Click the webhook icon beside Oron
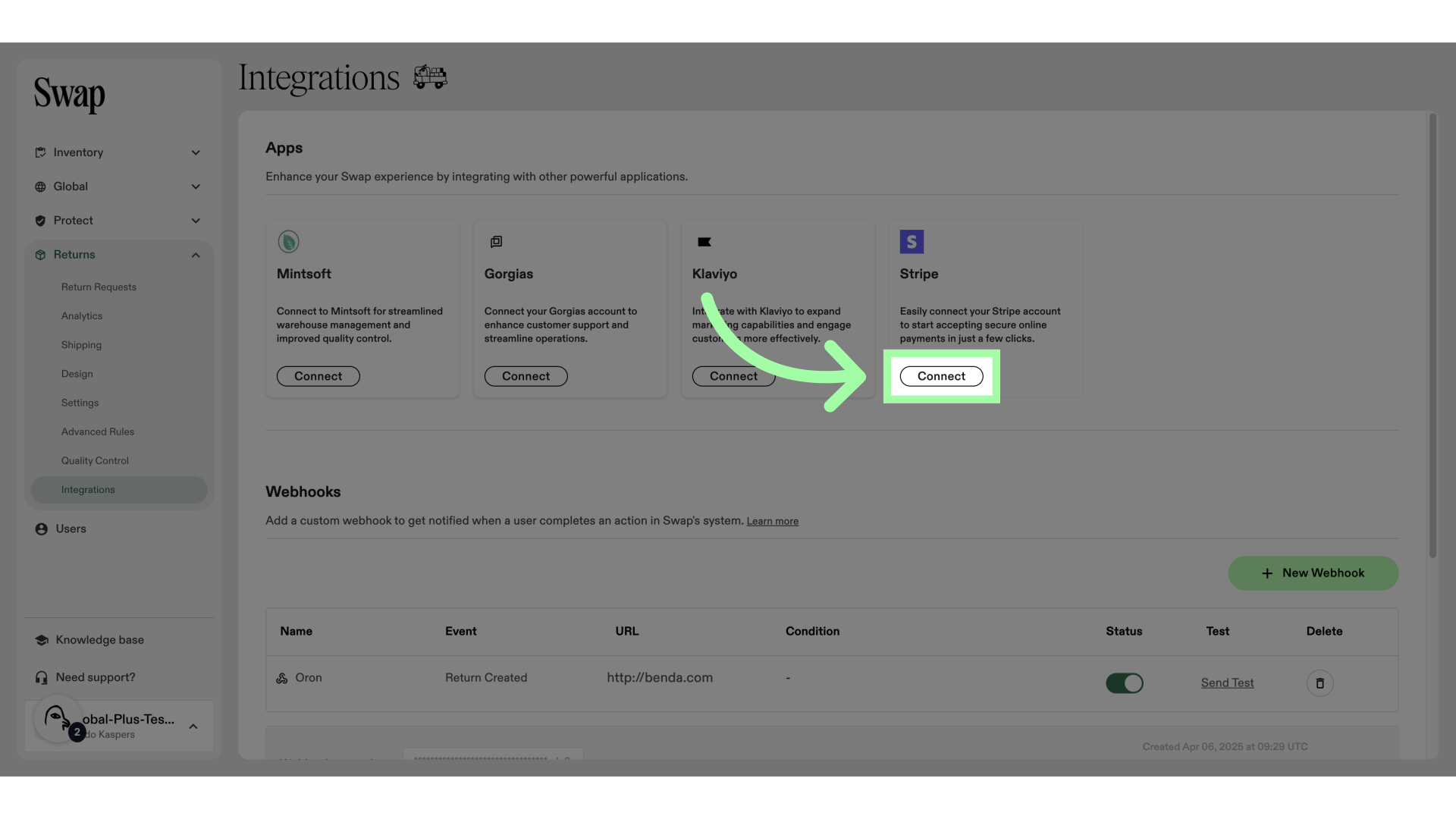 282,678
